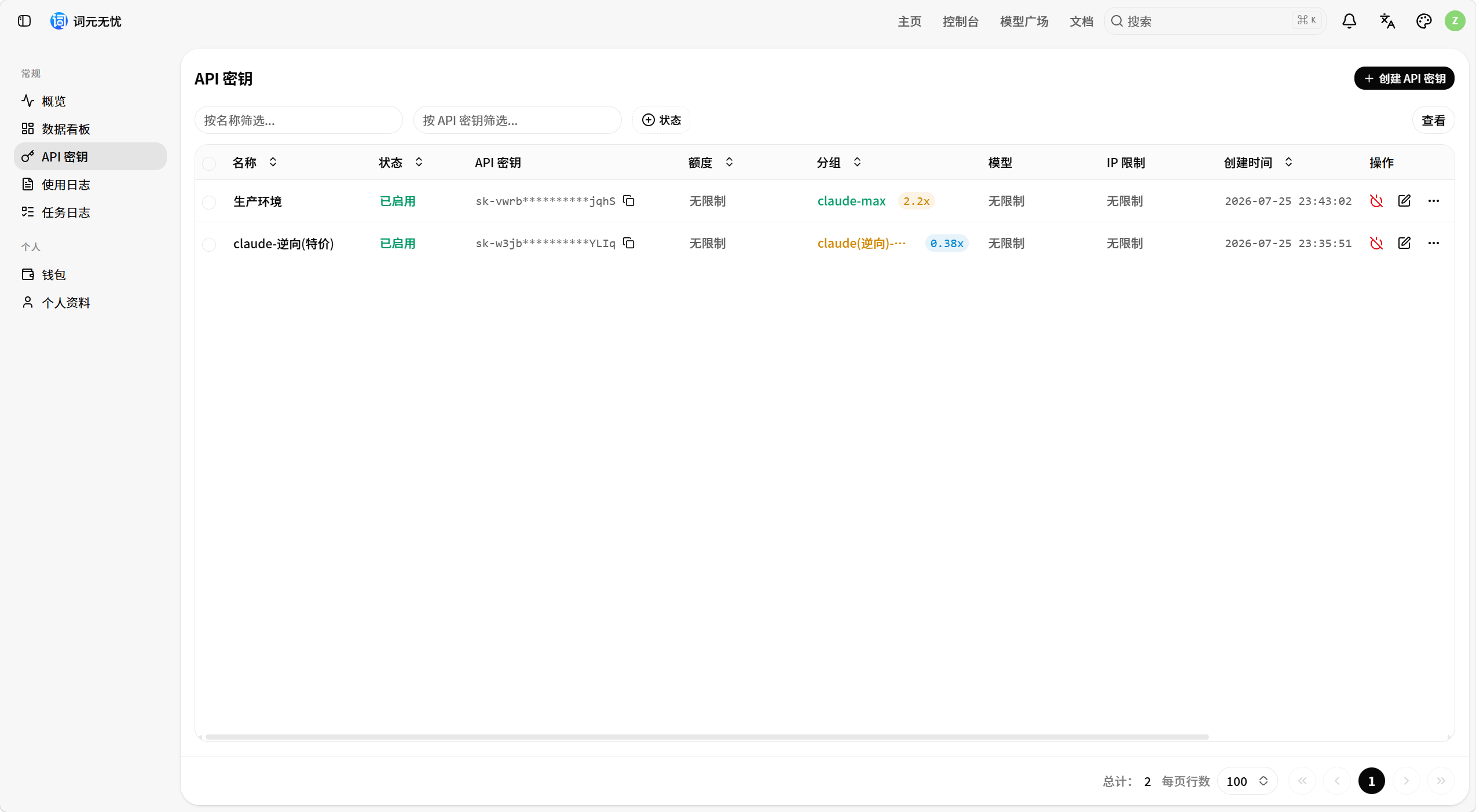The image size is (1476, 812).
Task: Open 任务日志 in the sidebar
Action: pyautogui.click(x=90, y=212)
